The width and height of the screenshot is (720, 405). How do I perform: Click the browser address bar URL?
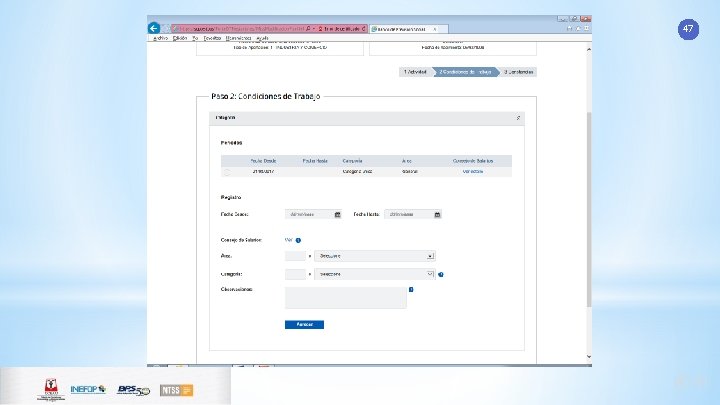pos(238,28)
